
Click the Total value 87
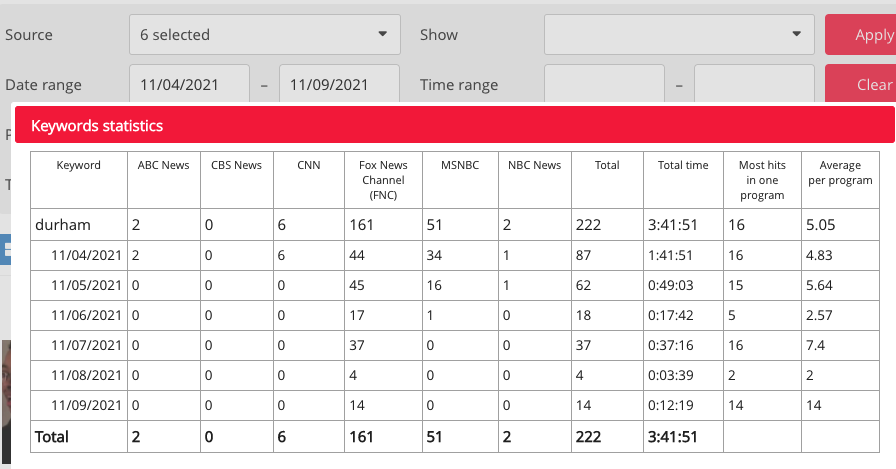[x=583, y=255]
